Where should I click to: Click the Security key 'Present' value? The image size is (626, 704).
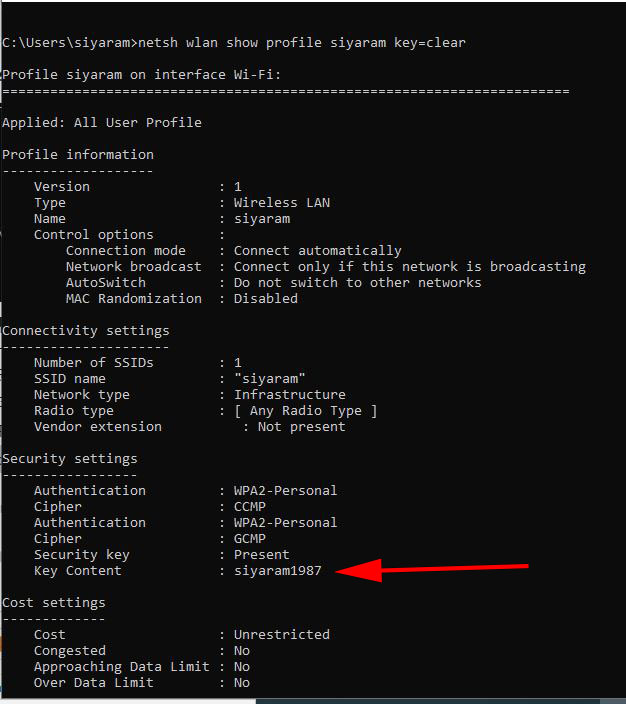[x=262, y=555]
